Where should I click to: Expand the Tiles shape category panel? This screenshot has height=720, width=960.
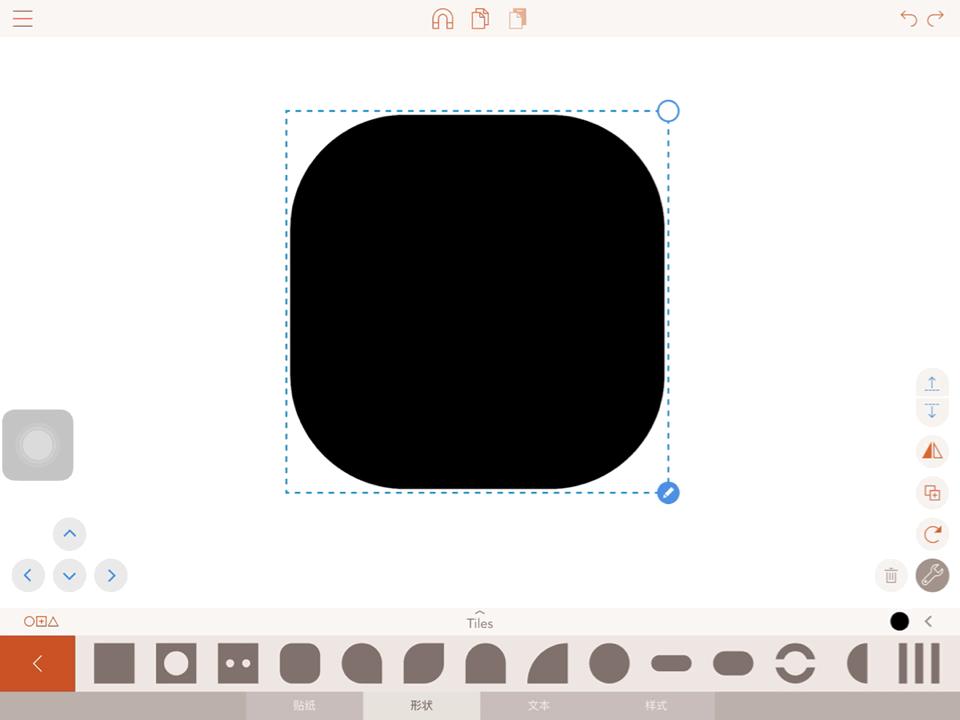479,621
